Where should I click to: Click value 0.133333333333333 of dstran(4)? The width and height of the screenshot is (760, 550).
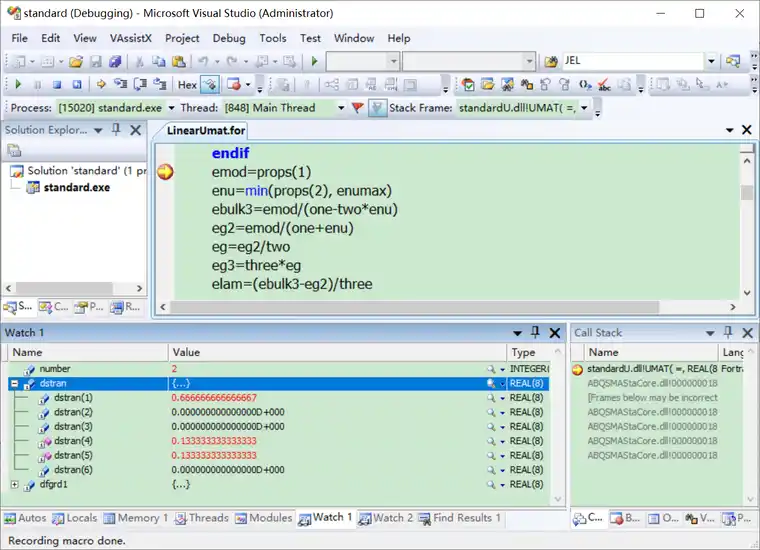point(214,441)
